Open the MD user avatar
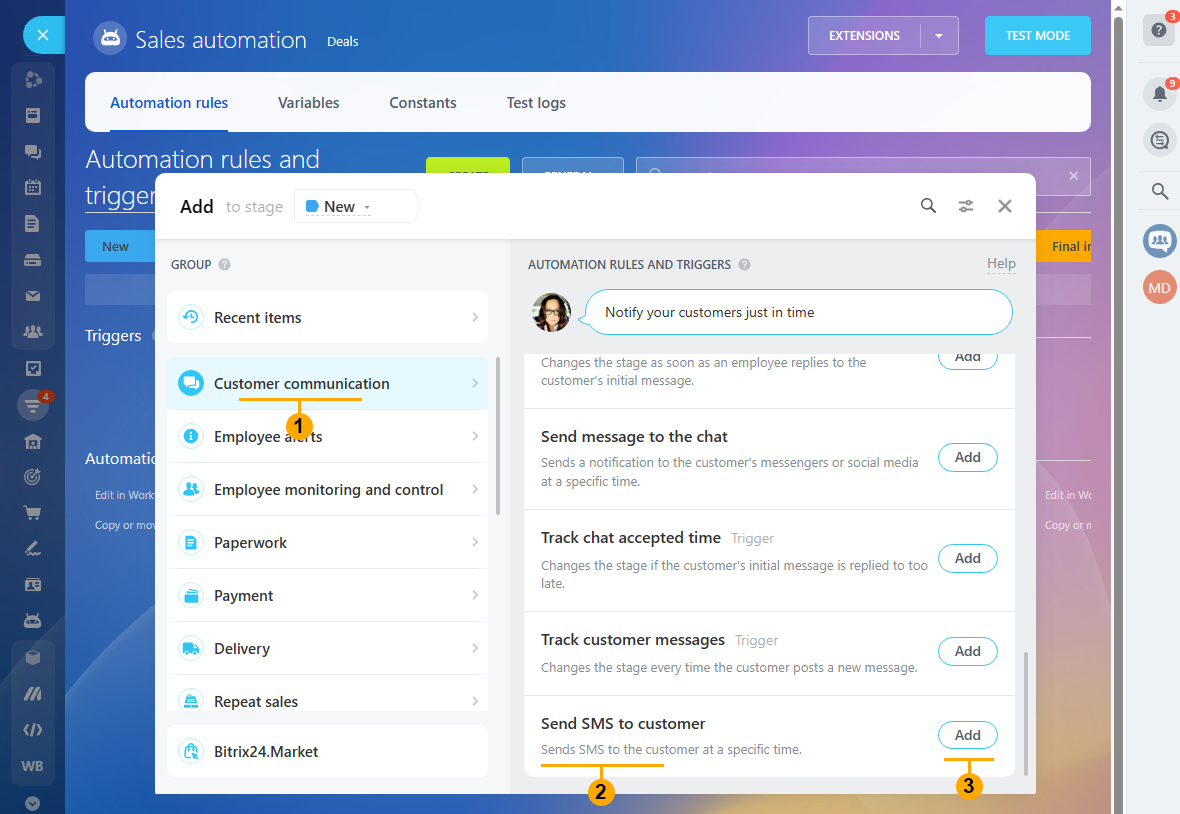This screenshot has height=814, width=1180. coord(1160,287)
